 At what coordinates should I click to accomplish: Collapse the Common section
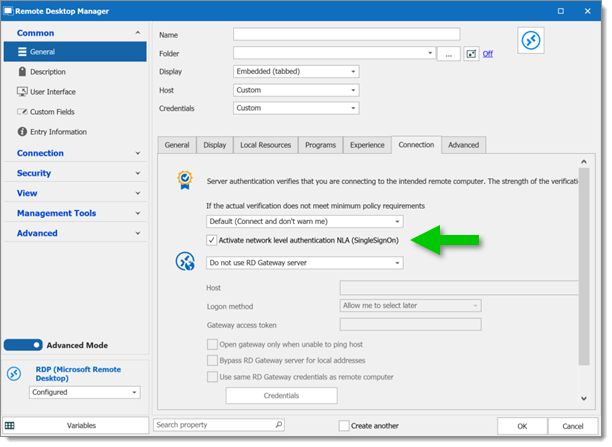(138, 32)
